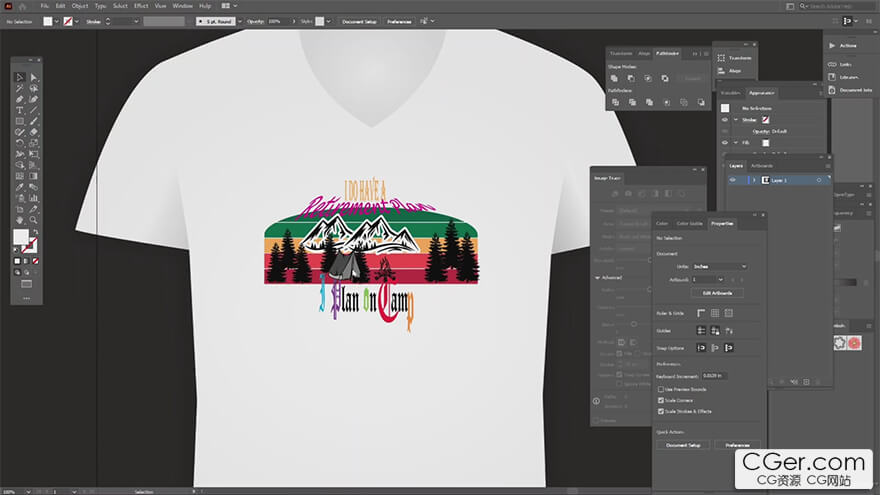Switch to the Color Guide tab

pyautogui.click(x=690, y=223)
